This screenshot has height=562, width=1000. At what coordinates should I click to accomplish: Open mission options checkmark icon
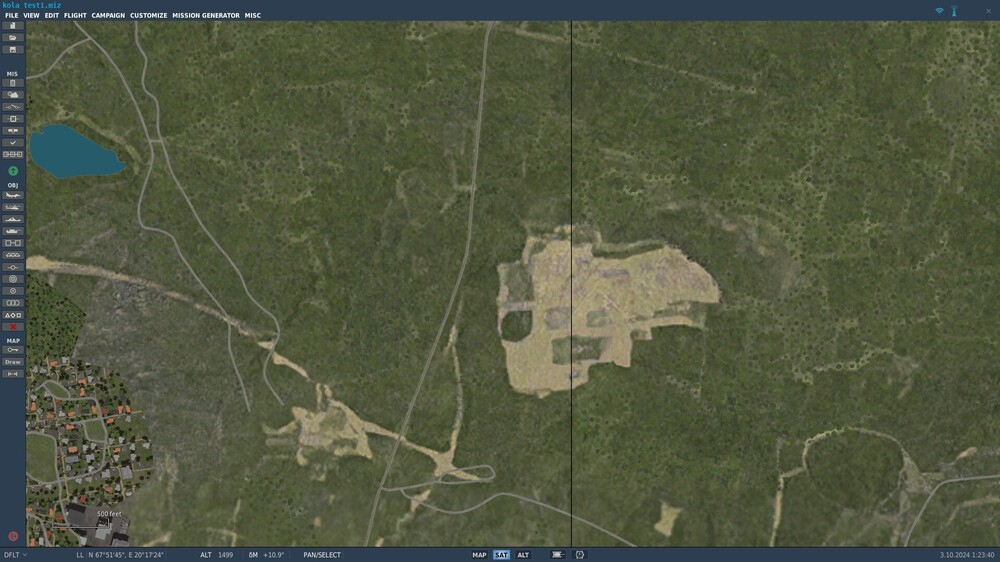[13, 143]
